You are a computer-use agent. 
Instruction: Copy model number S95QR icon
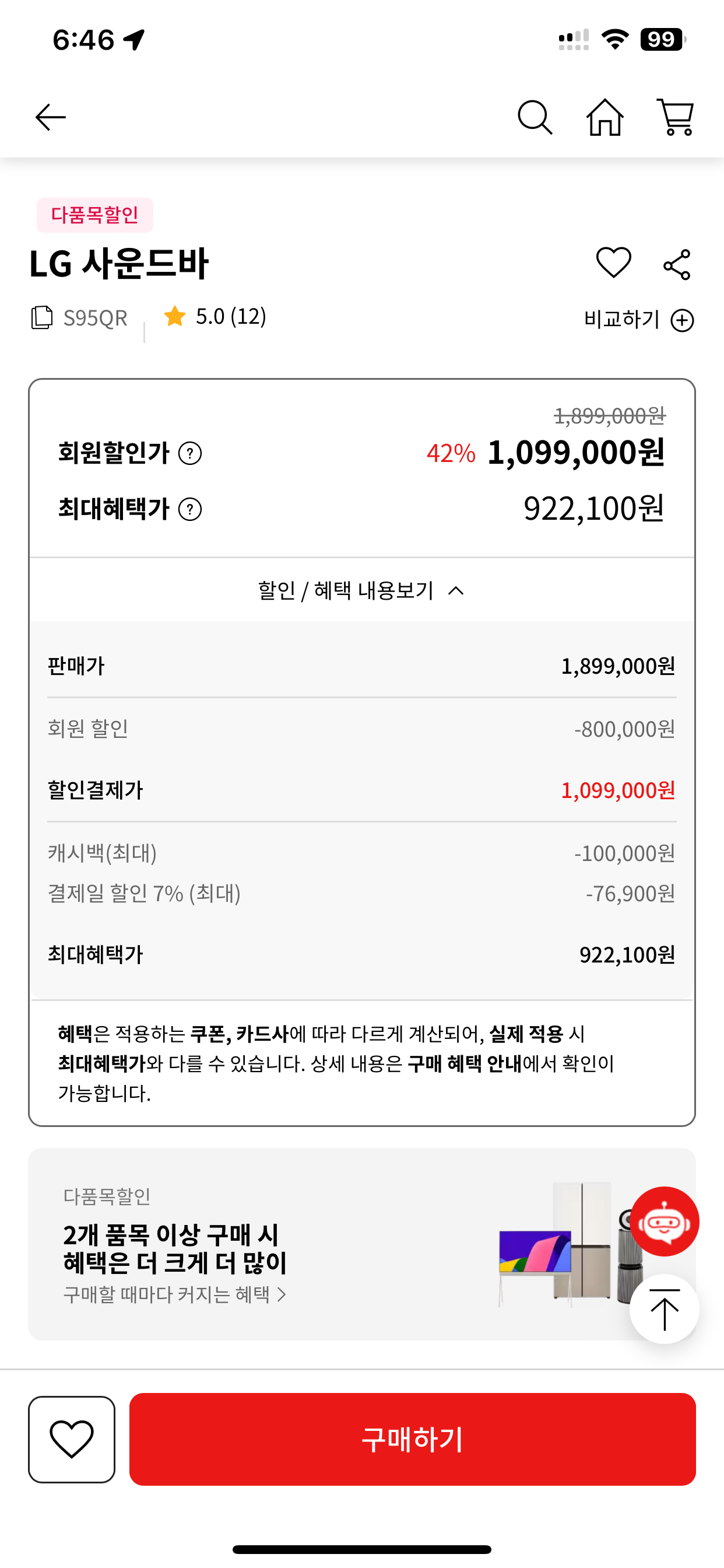click(x=41, y=318)
